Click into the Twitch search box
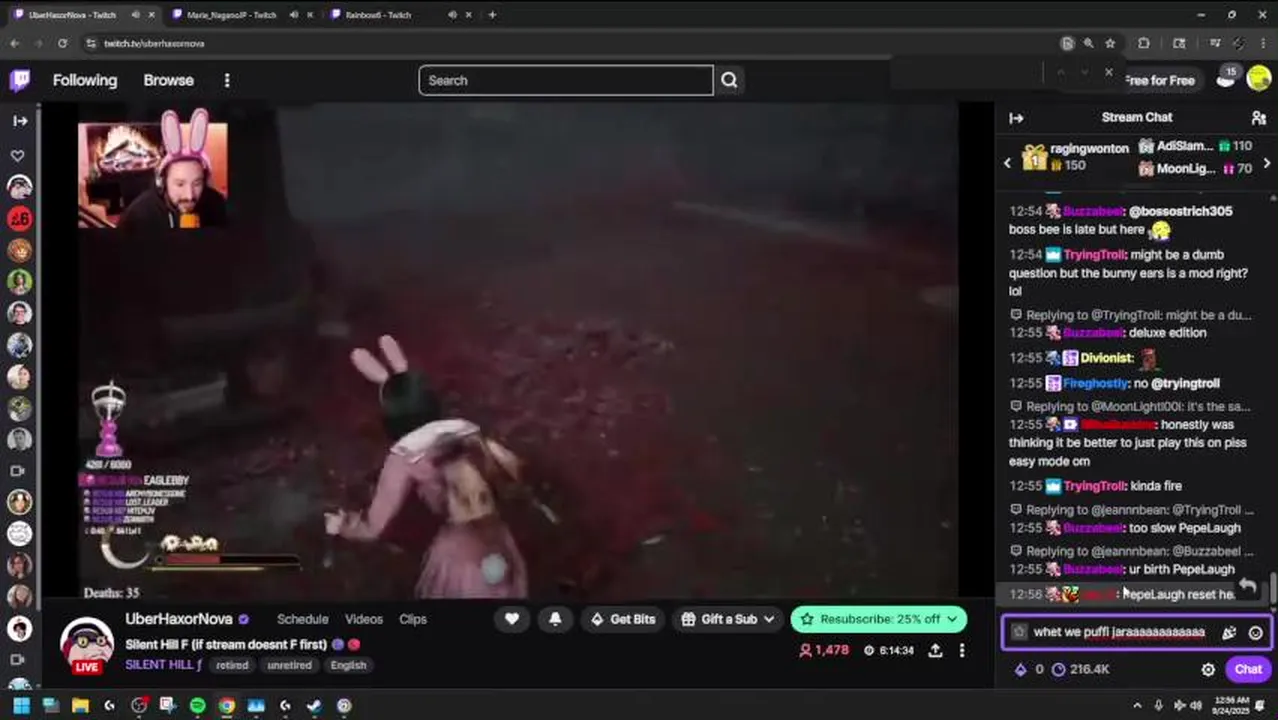 tap(565, 80)
